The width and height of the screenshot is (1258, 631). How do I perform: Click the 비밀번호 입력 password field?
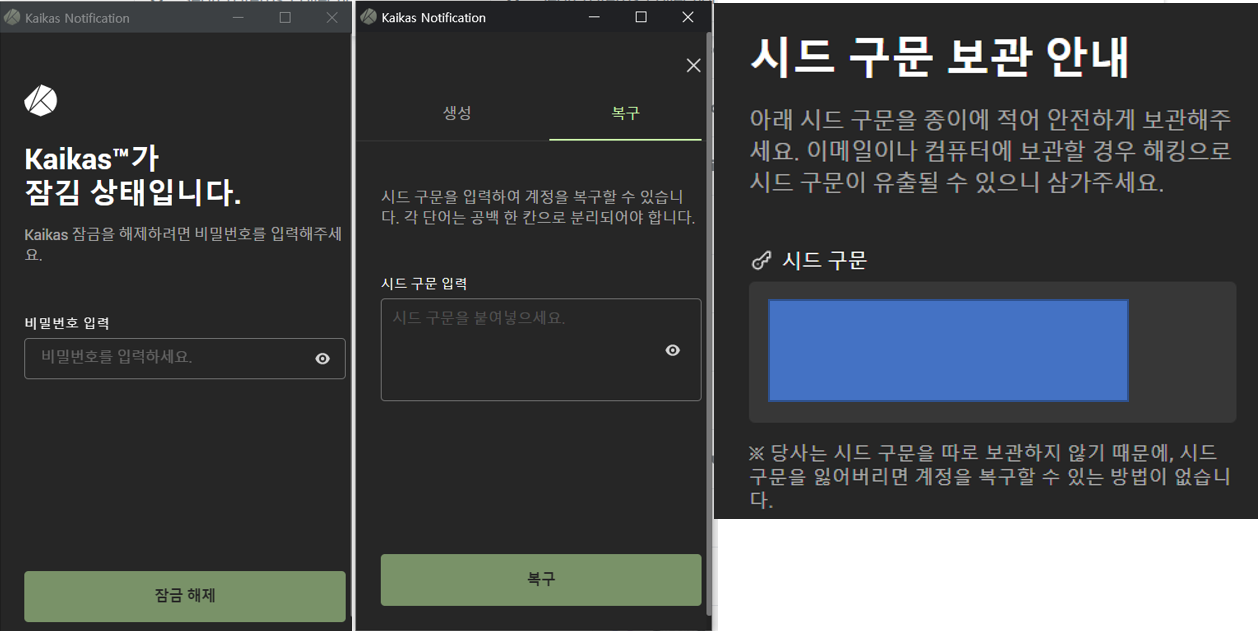[185, 358]
